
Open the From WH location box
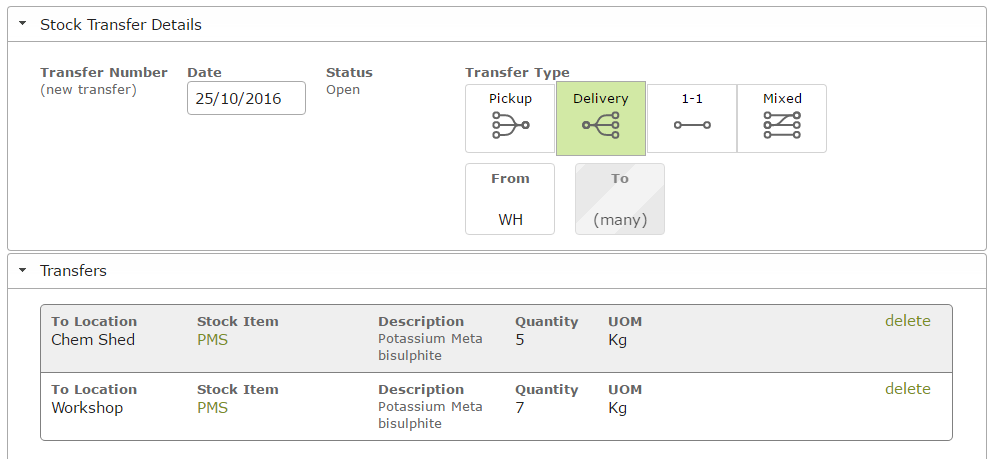(510, 199)
